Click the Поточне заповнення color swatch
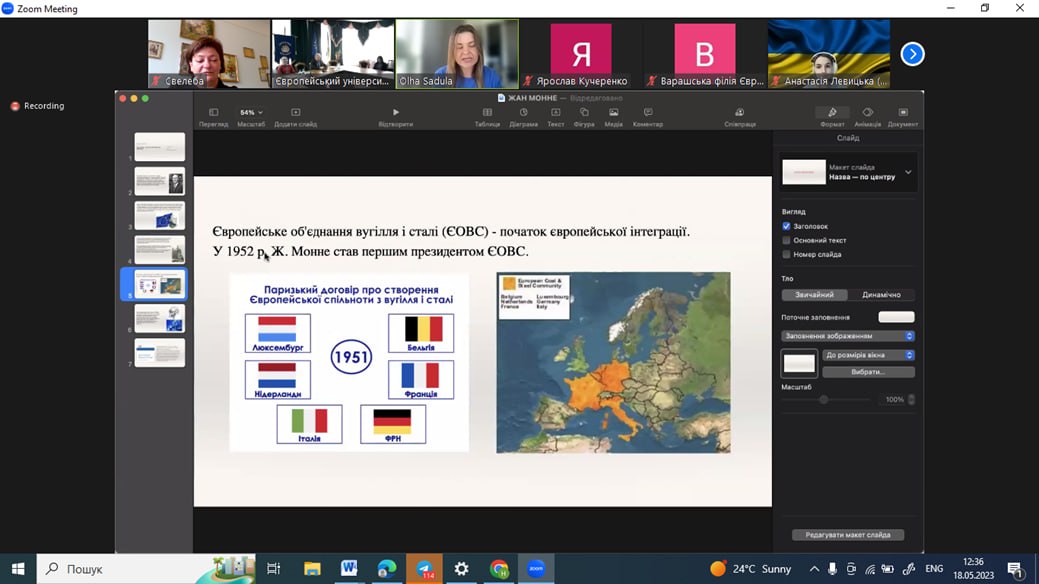Screen dimensions: 1039x584 pos(896,317)
